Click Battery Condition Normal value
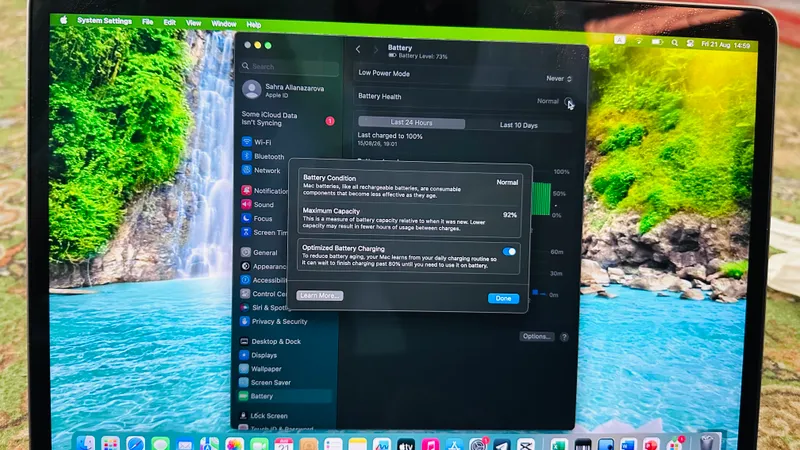Image resolution: width=800 pixels, height=450 pixels. tap(507, 182)
